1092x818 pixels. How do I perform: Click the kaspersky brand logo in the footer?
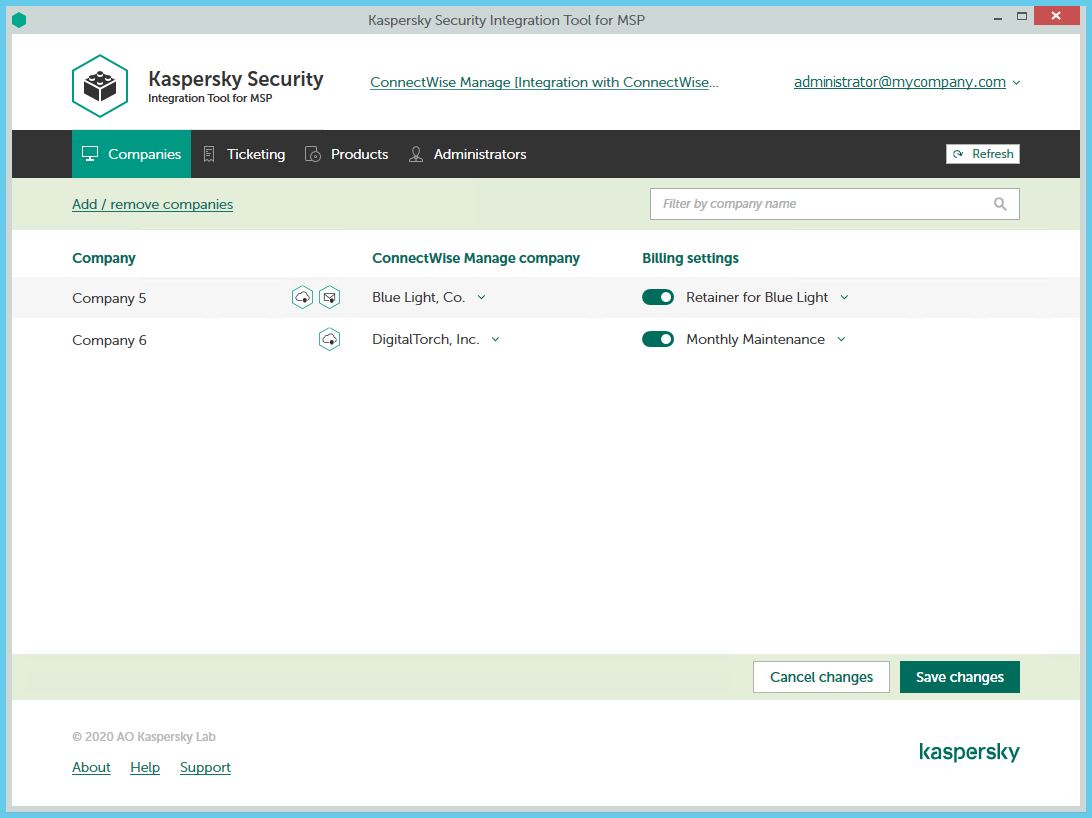968,752
